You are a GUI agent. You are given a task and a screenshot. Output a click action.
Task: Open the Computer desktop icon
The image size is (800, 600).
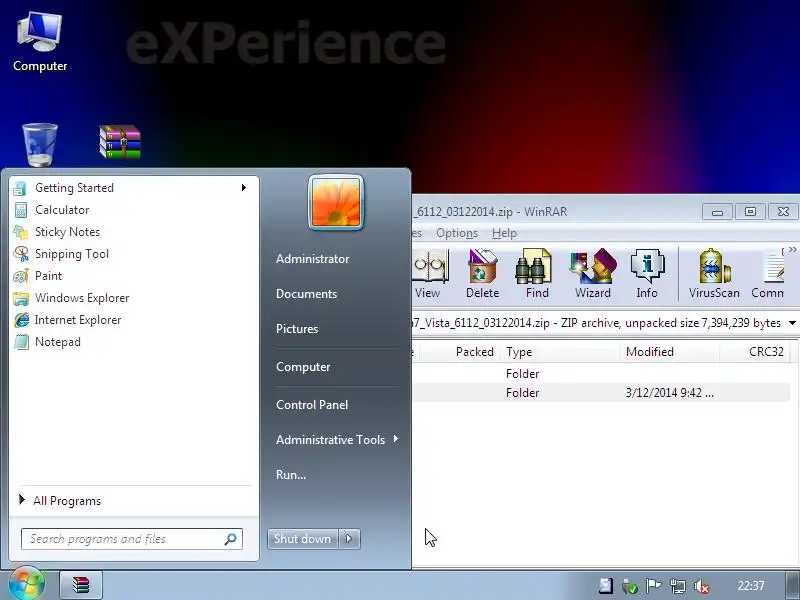(40, 42)
